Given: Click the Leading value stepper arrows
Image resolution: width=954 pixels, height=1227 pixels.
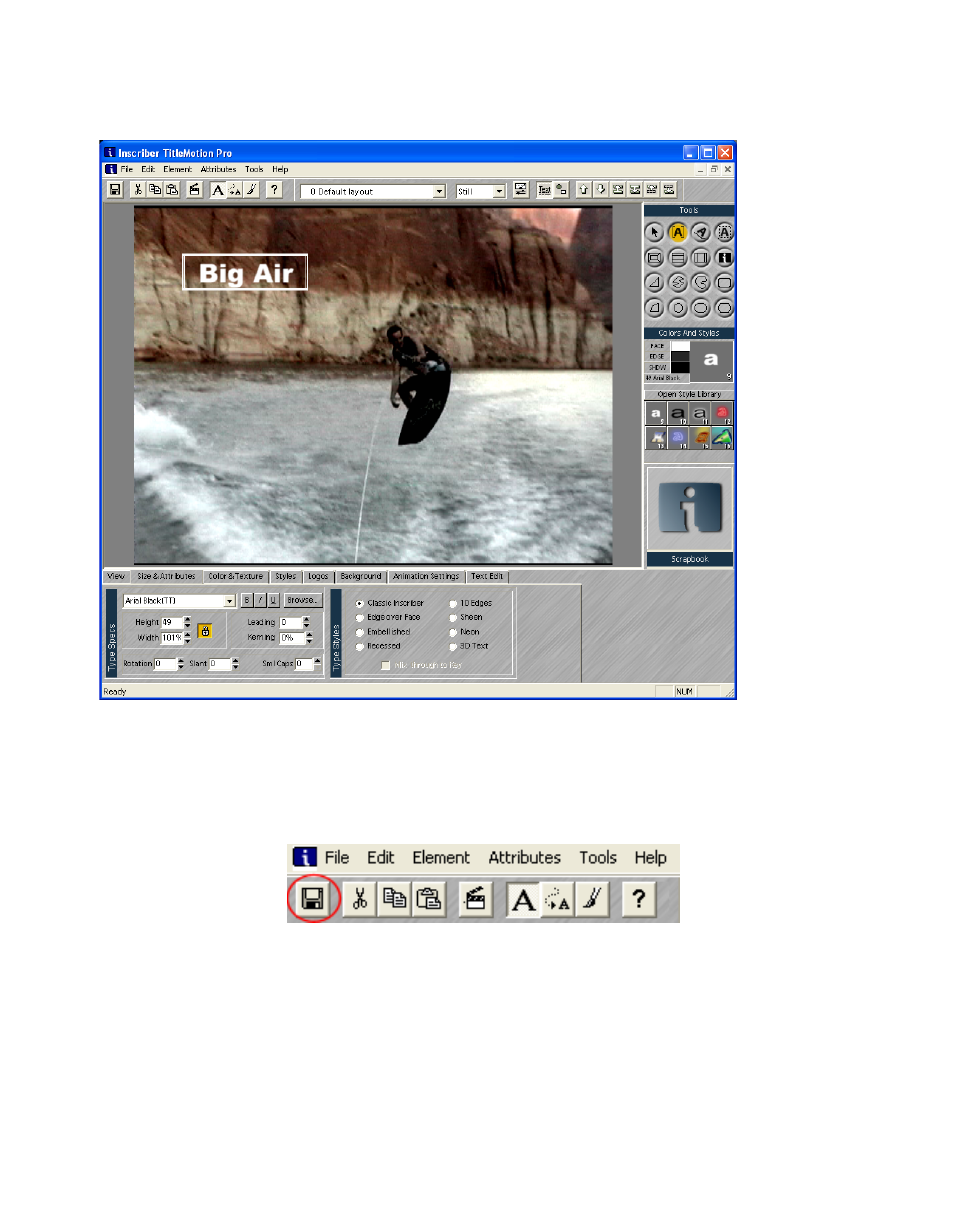Looking at the screenshot, I should point(306,622).
